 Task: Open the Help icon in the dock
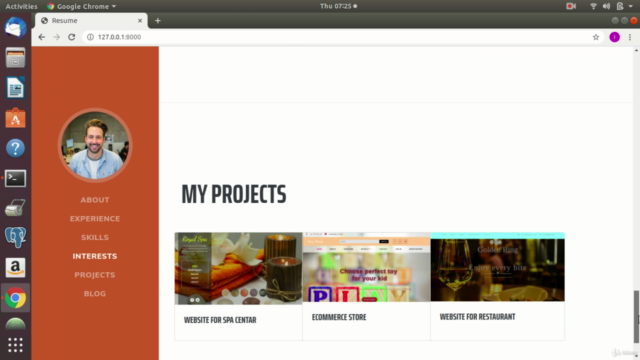click(16, 148)
